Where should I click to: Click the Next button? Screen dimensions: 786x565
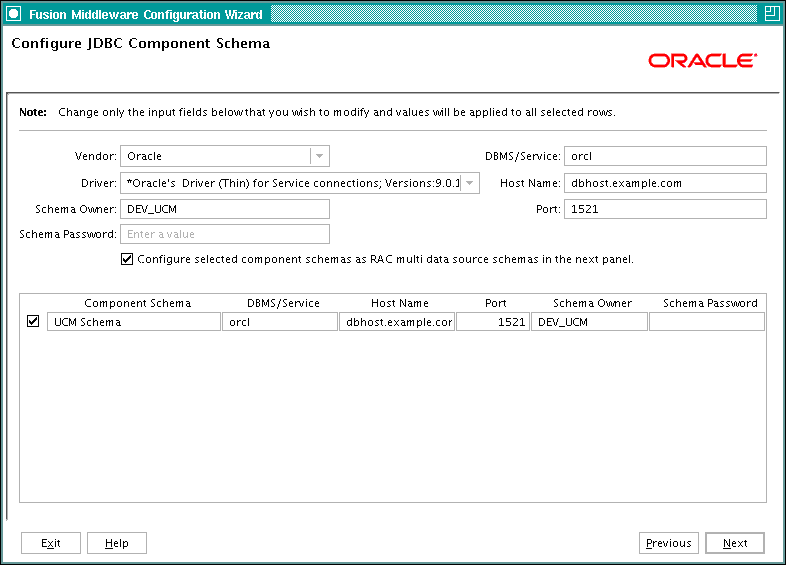click(735, 543)
